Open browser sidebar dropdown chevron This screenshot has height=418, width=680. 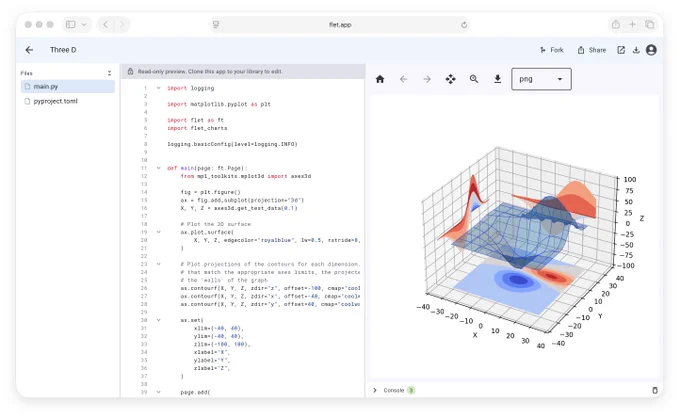[84, 25]
